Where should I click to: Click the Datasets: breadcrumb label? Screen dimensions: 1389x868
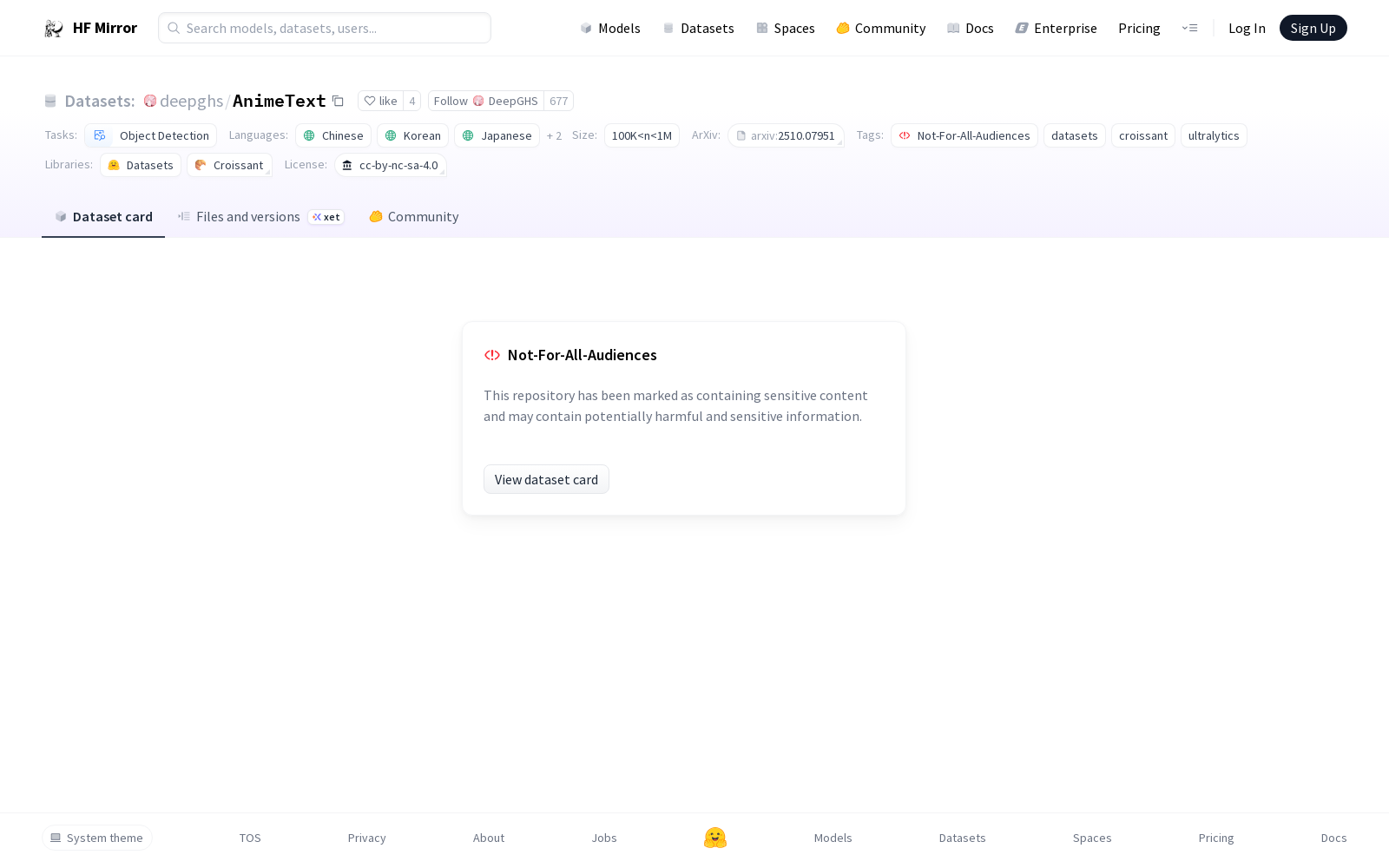pyautogui.click(x=100, y=102)
